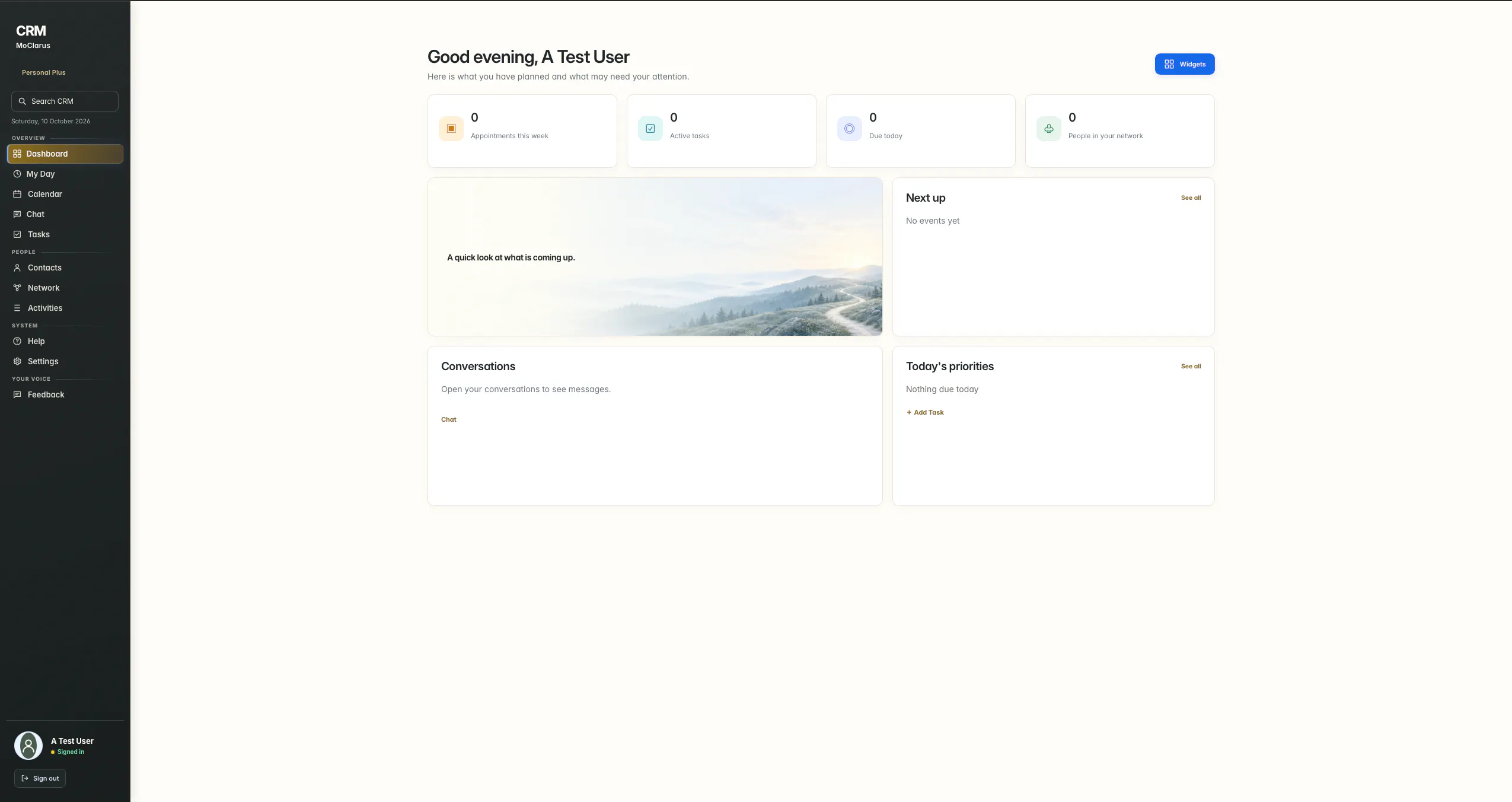Viewport: 1512px width, 802px height.
Task: Open the Activities page
Action: pyautogui.click(x=65, y=308)
